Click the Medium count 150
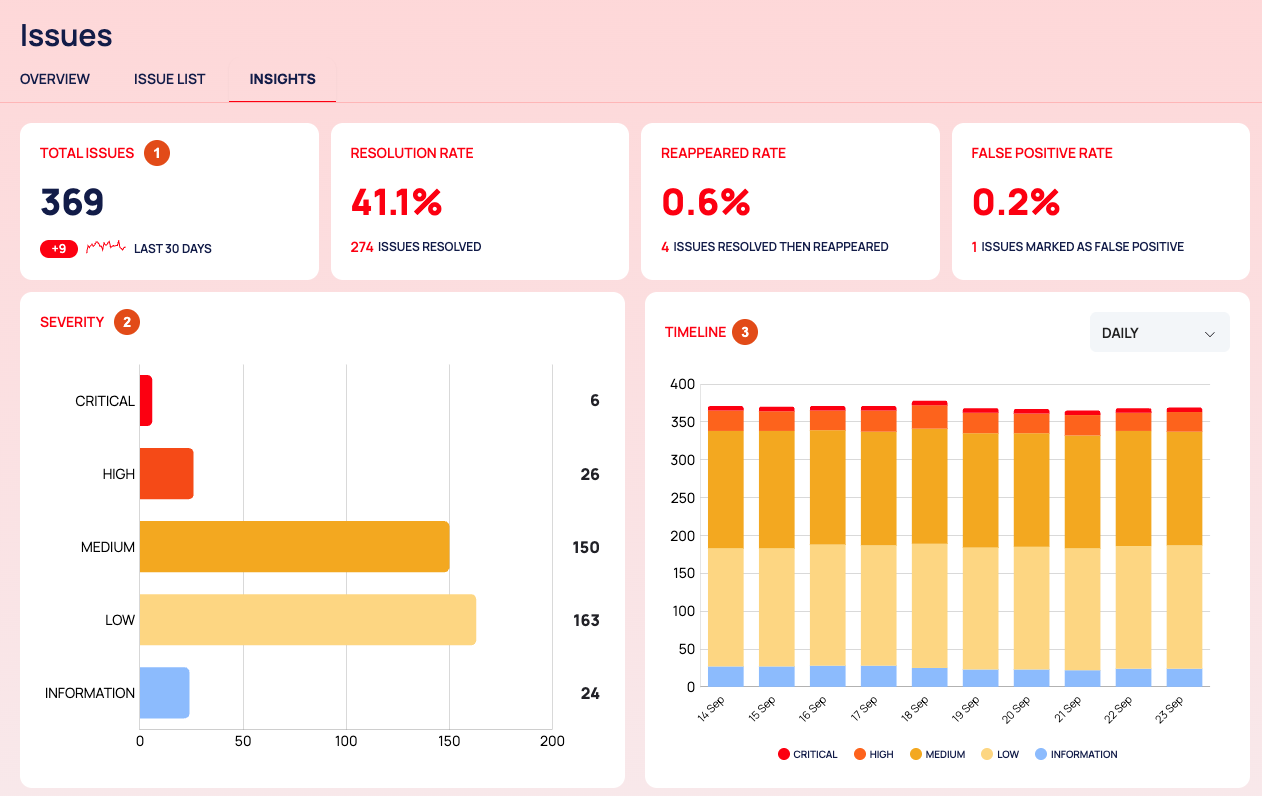The height and width of the screenshot is (796, 1262). pos(586,547)
